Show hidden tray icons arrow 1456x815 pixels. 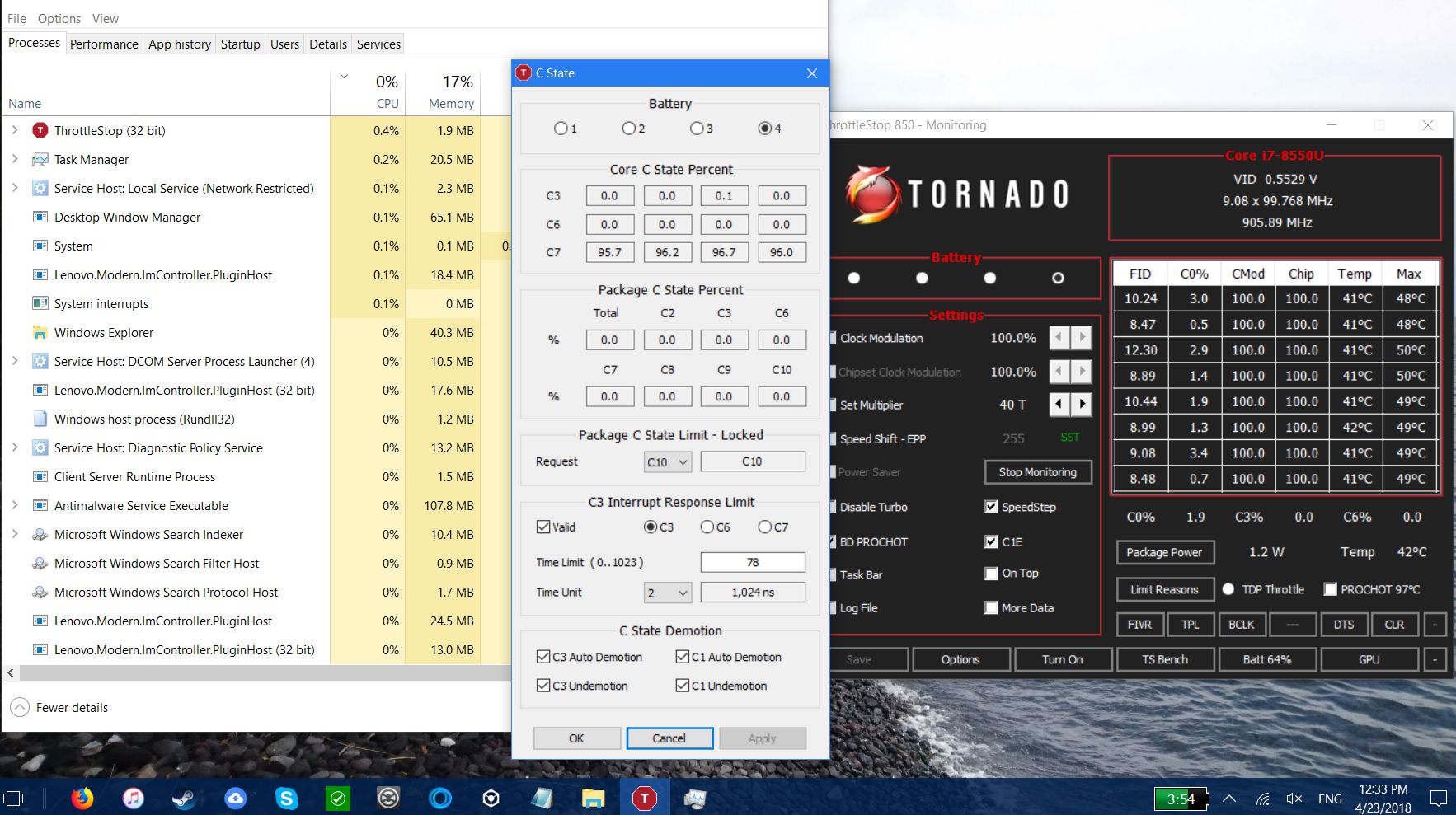coord(1229,799)
